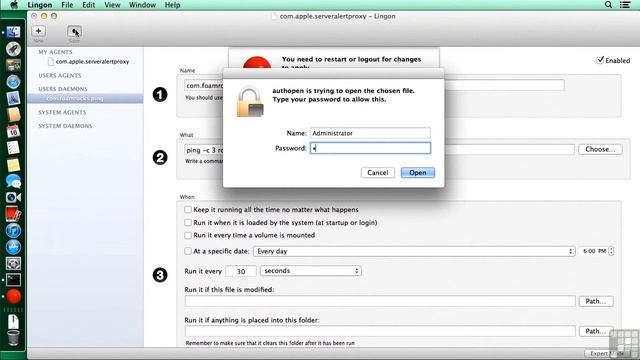
Task: Open the document stack in dock
Action: [13, 321]
